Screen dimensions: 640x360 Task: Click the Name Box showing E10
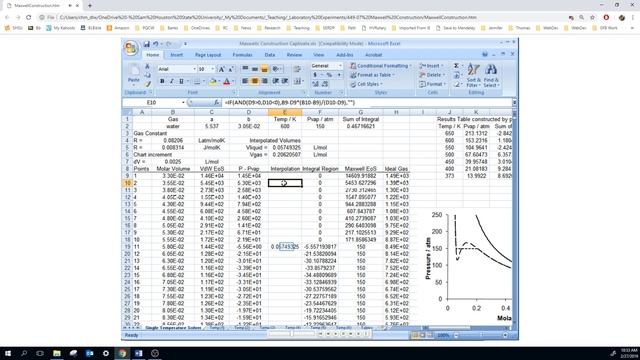click(152, 102)
